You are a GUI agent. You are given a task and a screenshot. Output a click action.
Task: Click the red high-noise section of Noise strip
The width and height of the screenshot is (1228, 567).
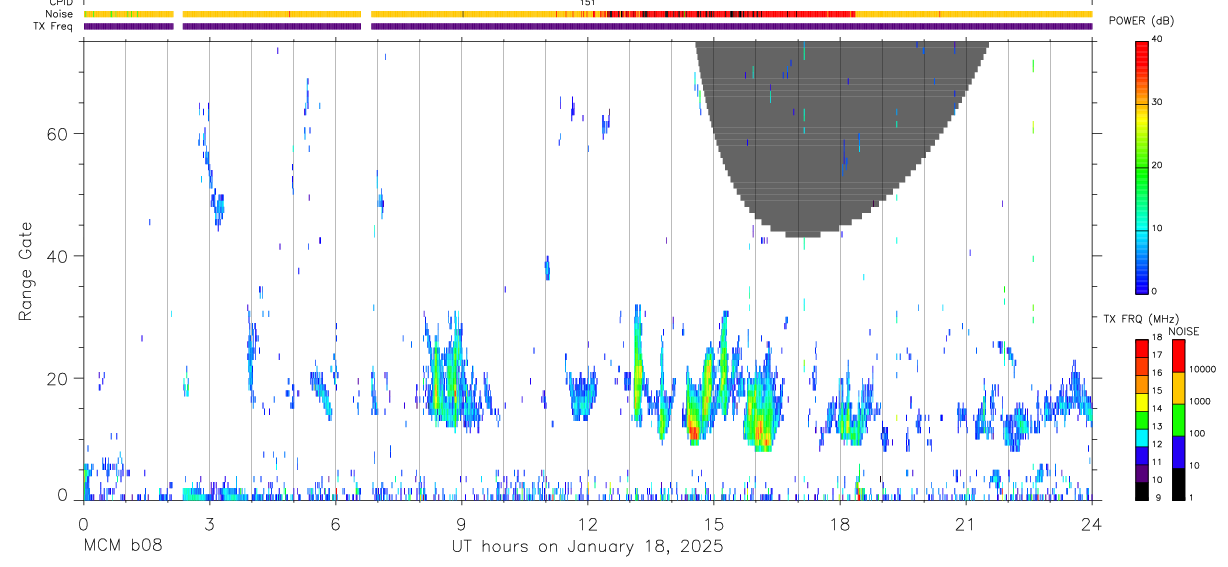pyautogui.click(x=730, y=14)
